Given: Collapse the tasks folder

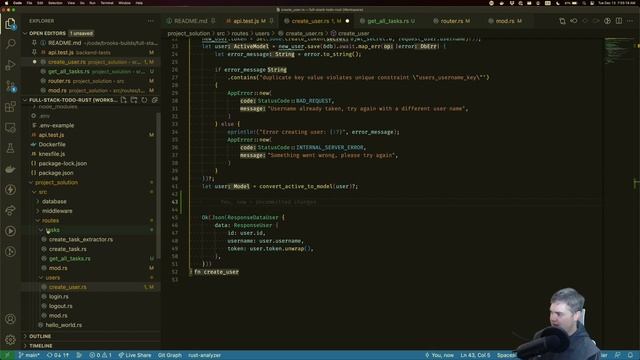Looking at the screenshot, I should click(x=53, y=230).
